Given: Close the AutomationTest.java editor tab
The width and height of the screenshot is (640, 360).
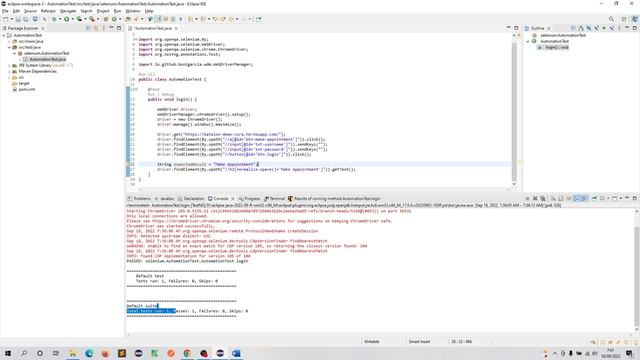Looking at the screenshot, I should 176,28.
